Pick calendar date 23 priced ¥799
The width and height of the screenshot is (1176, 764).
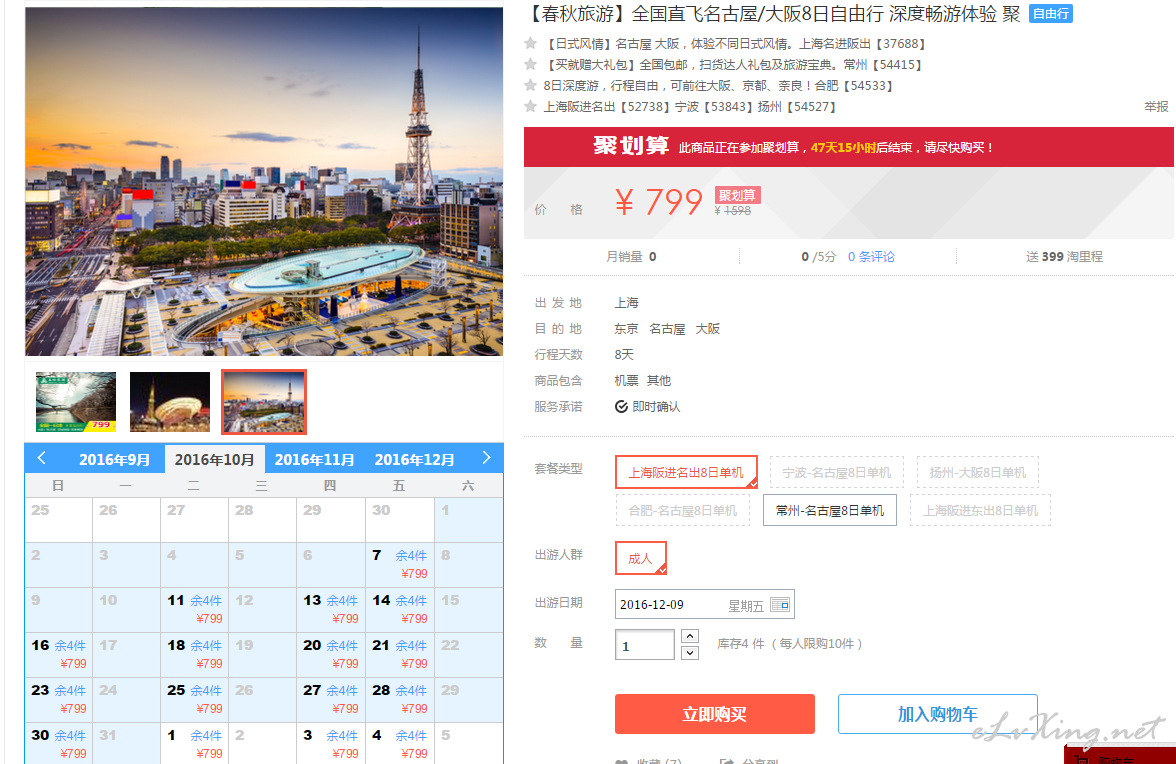(58, 700)
